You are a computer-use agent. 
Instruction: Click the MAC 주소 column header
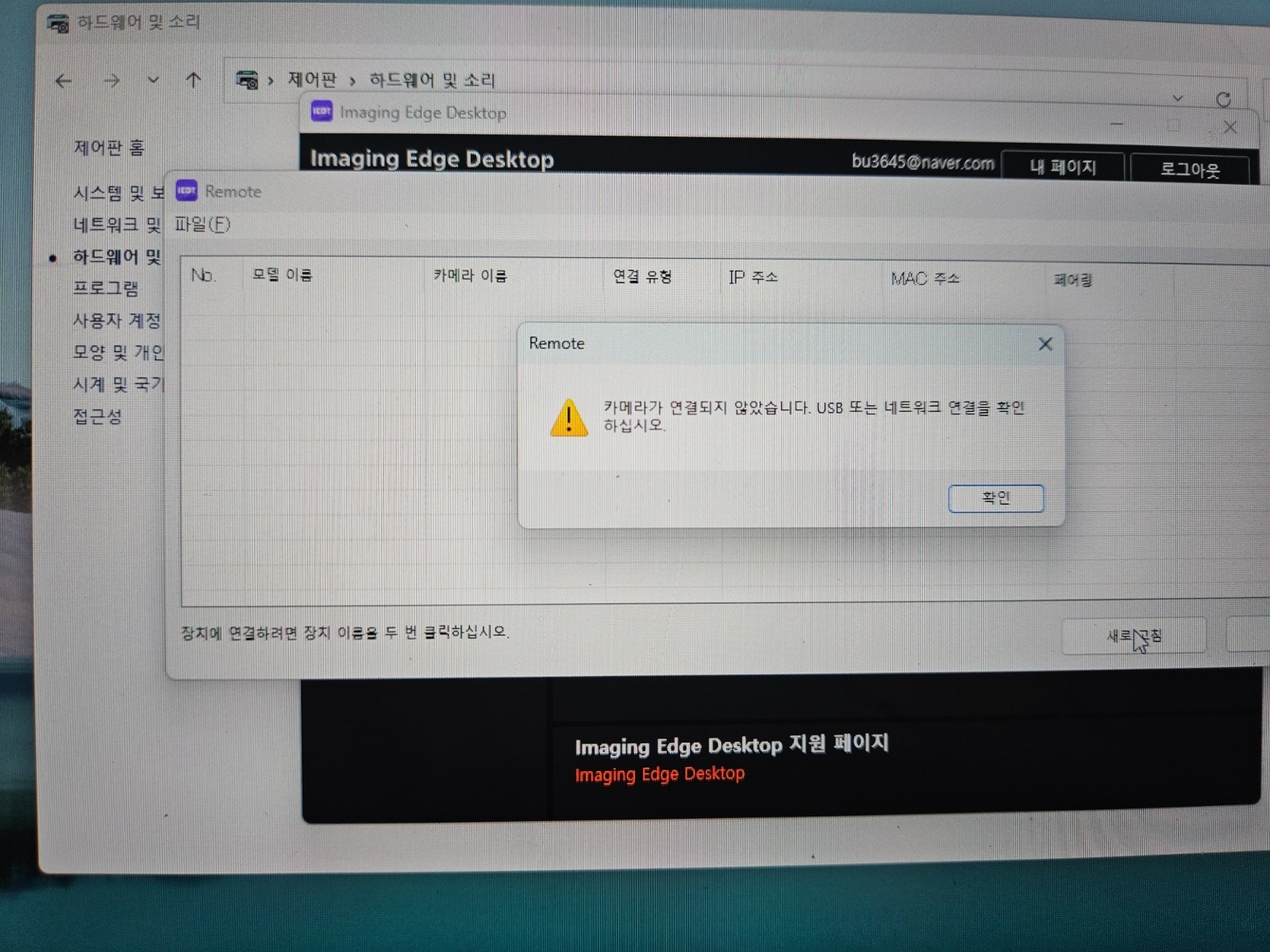click(x=925, y=278)
